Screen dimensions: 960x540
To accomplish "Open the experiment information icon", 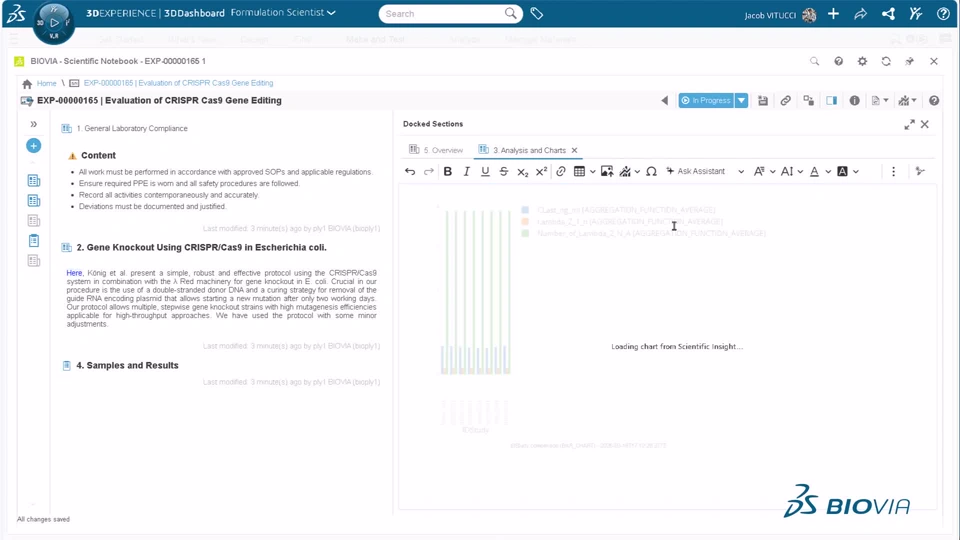I will pyautogui.click(x=854, y=100).
